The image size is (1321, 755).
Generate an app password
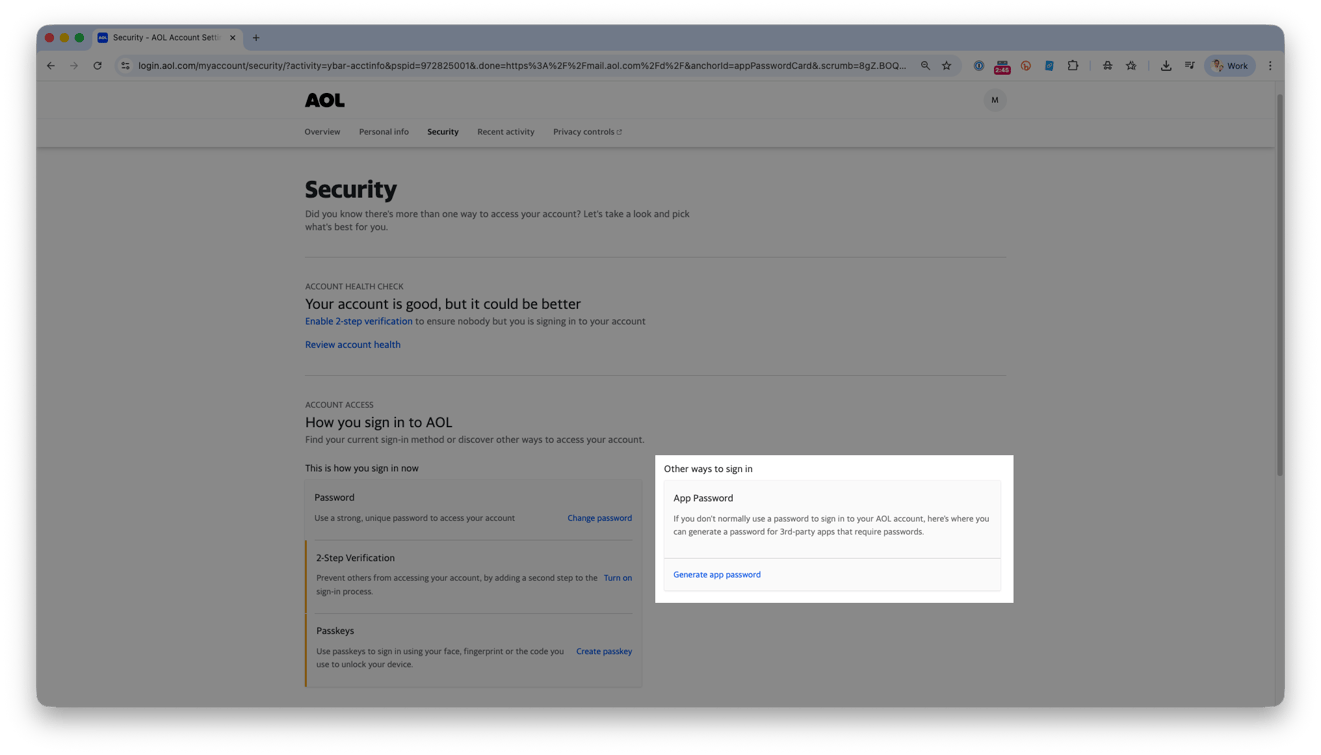coord(716,574)
